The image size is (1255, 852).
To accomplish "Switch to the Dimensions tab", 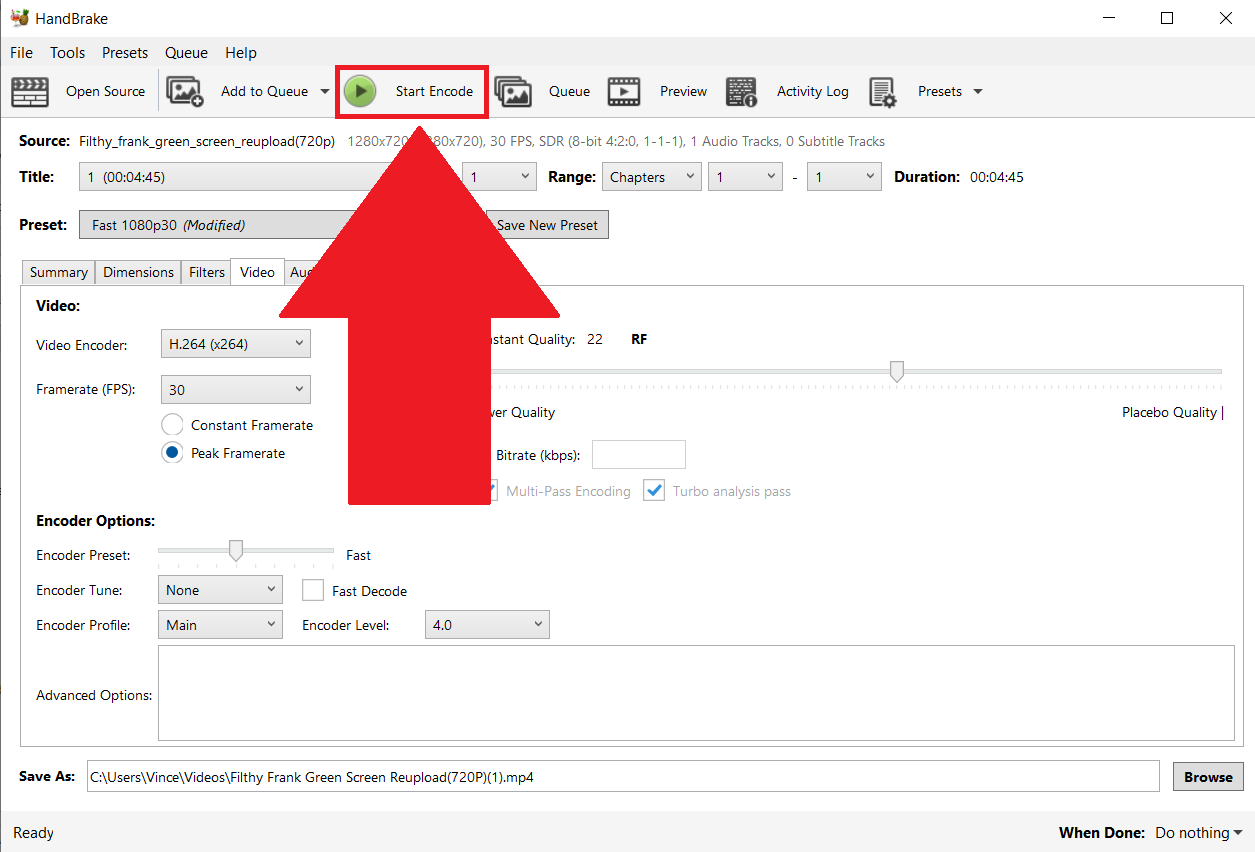I will tap(137, 271).
